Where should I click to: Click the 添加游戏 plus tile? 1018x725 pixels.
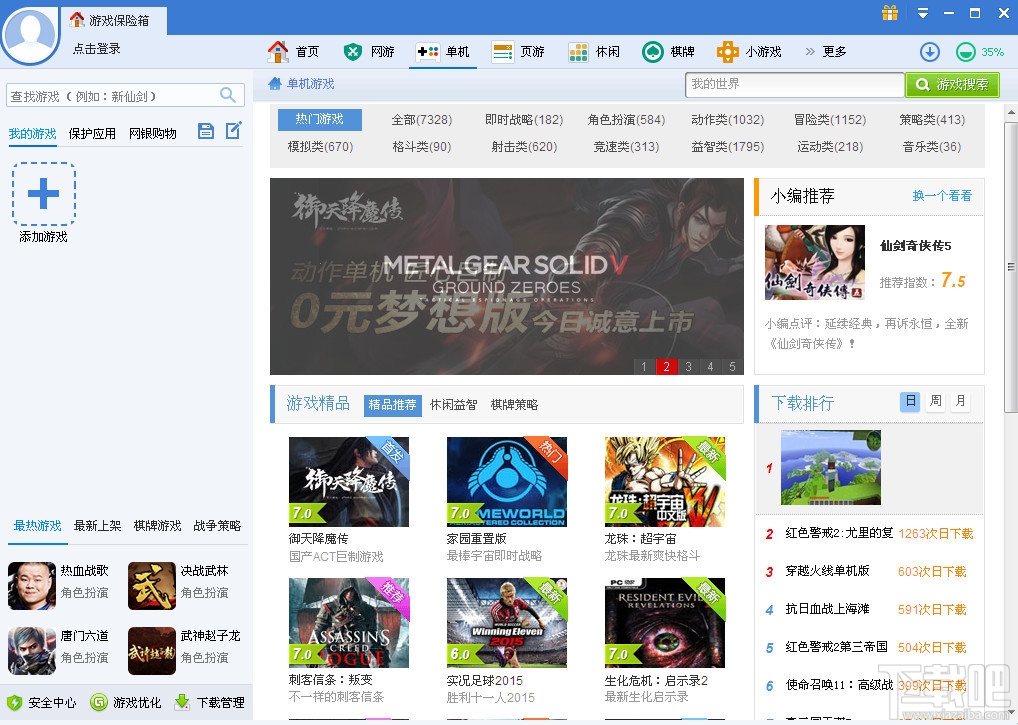click(43, 193)
